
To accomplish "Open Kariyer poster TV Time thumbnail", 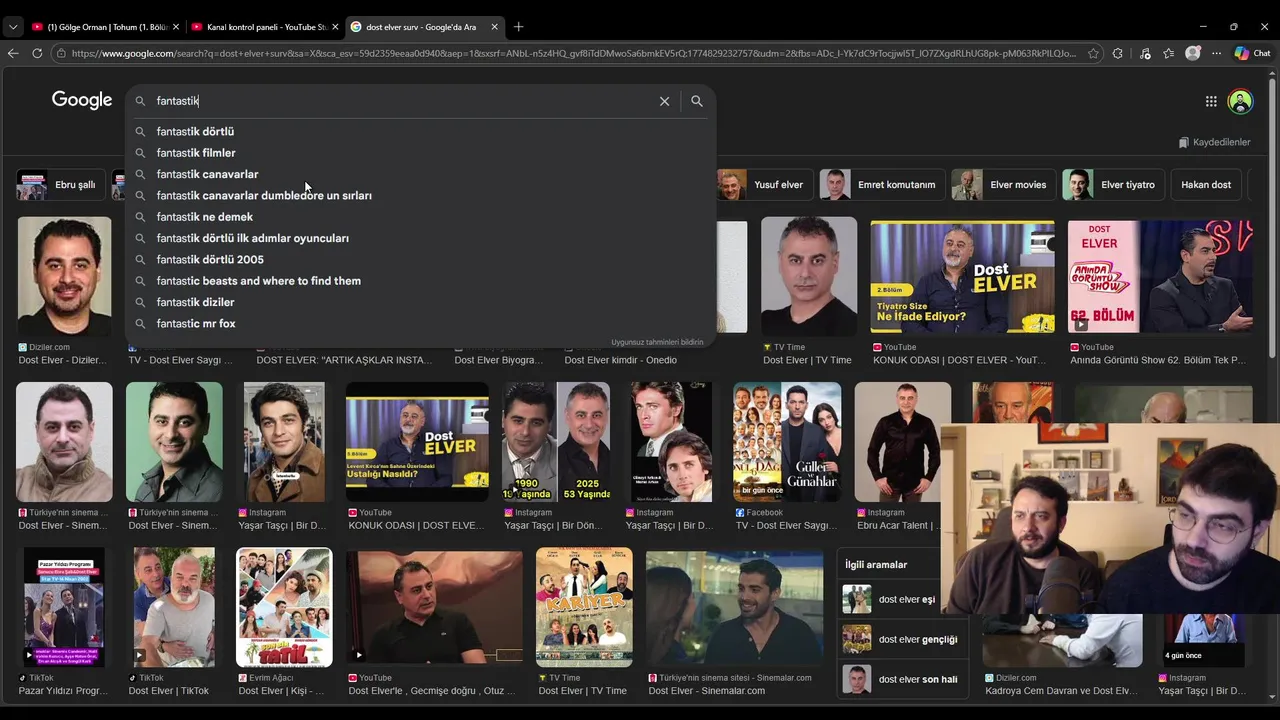I will tap(584, 607).
